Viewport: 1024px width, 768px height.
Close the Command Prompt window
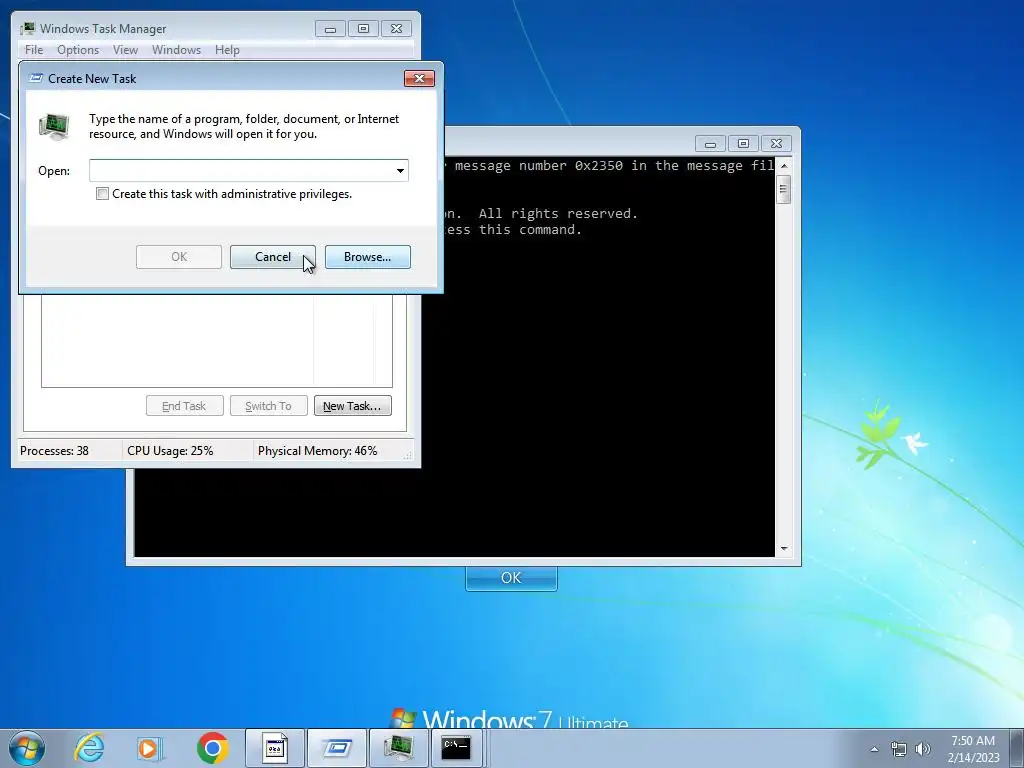[x=776, y=144]
